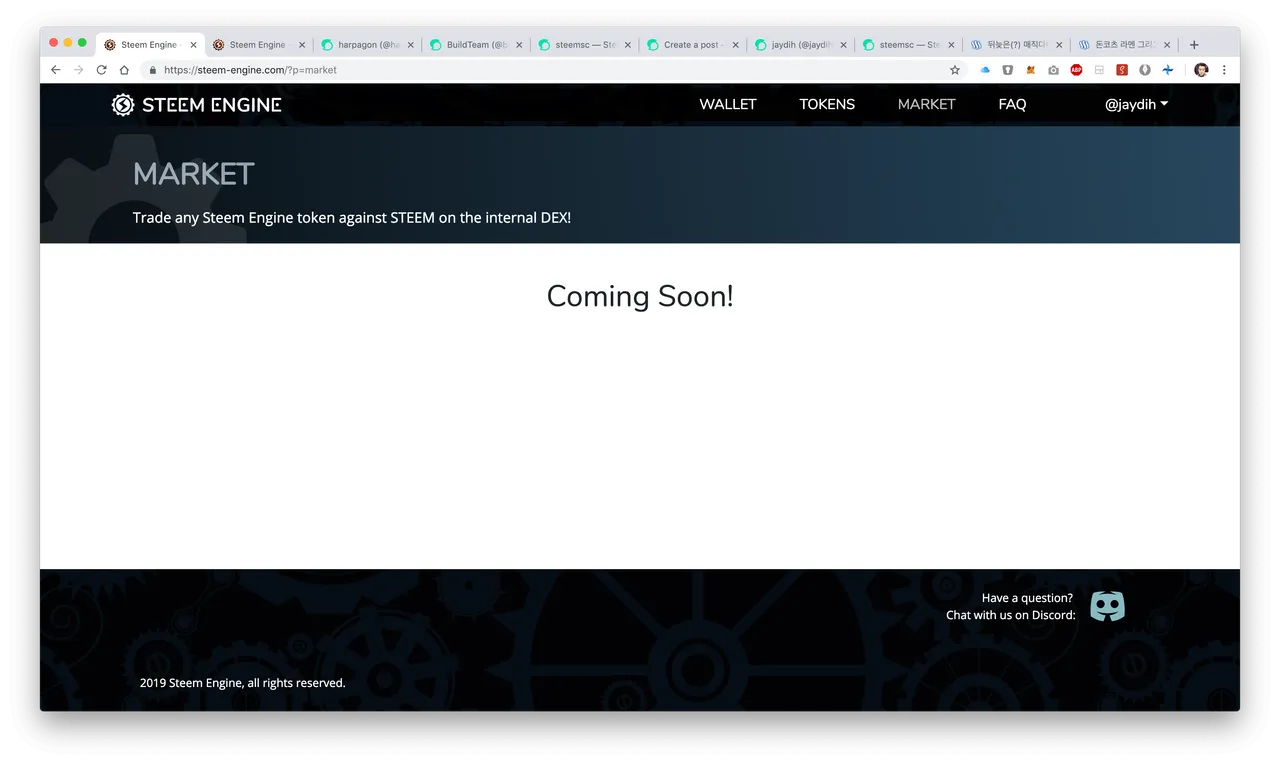
Task: Click the Steem Engine logo in header
Action: point(196,104)
